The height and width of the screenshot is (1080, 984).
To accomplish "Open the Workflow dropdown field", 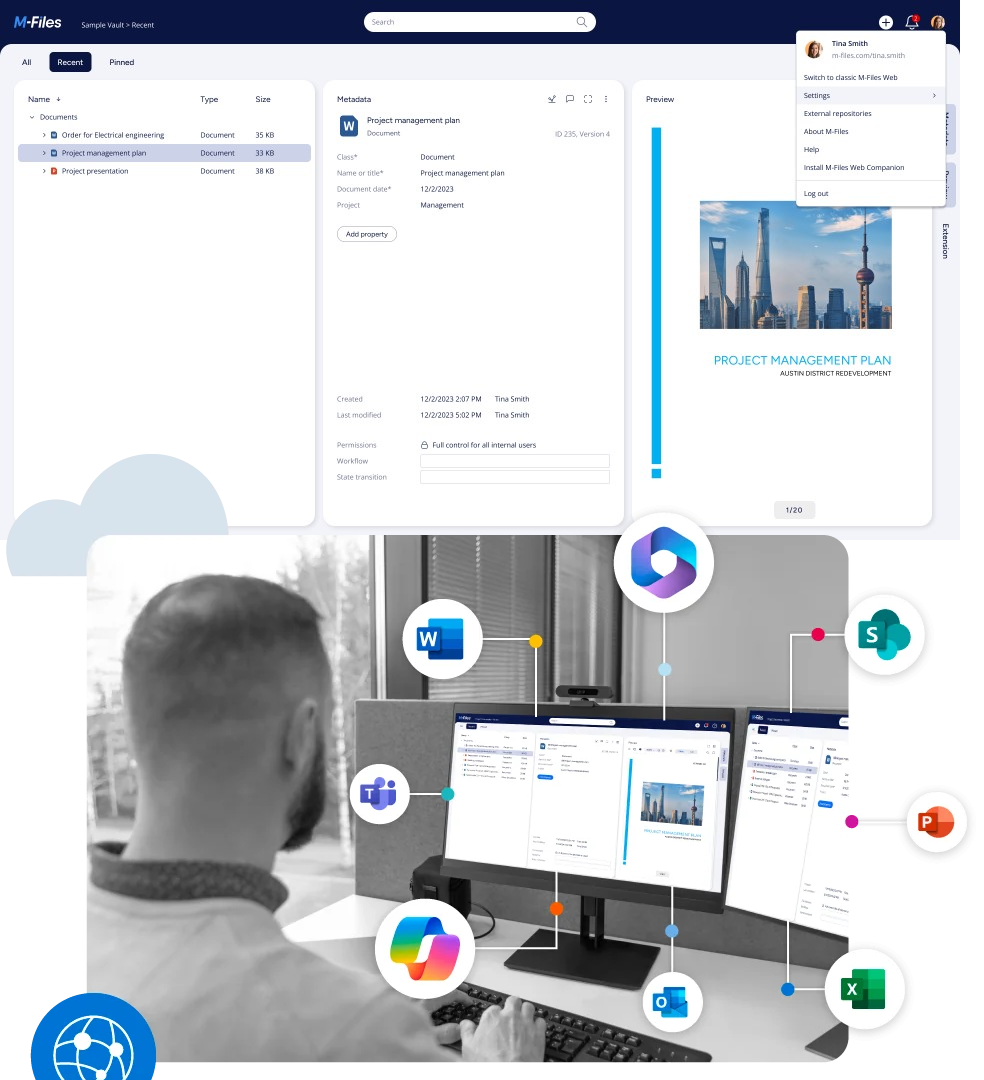I will [x=515, y=461].
